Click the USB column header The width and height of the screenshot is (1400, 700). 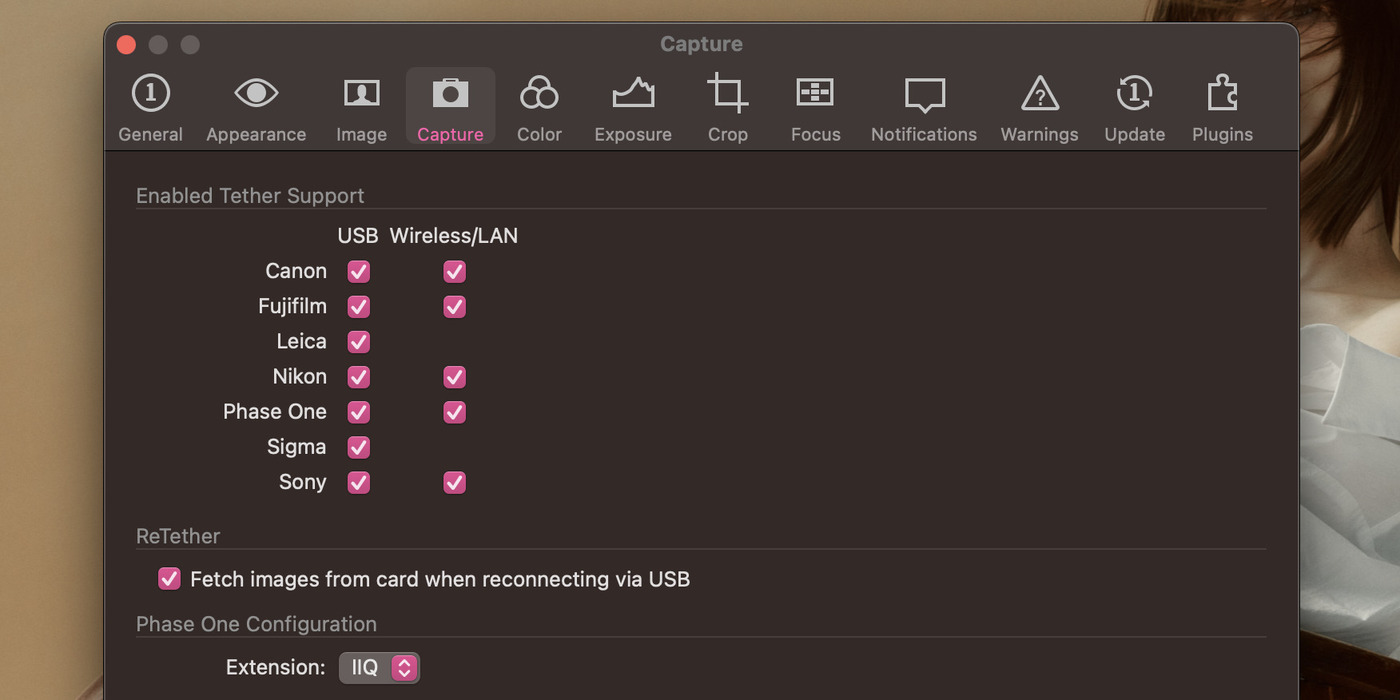pyautogui.click(x=358, y=236)
